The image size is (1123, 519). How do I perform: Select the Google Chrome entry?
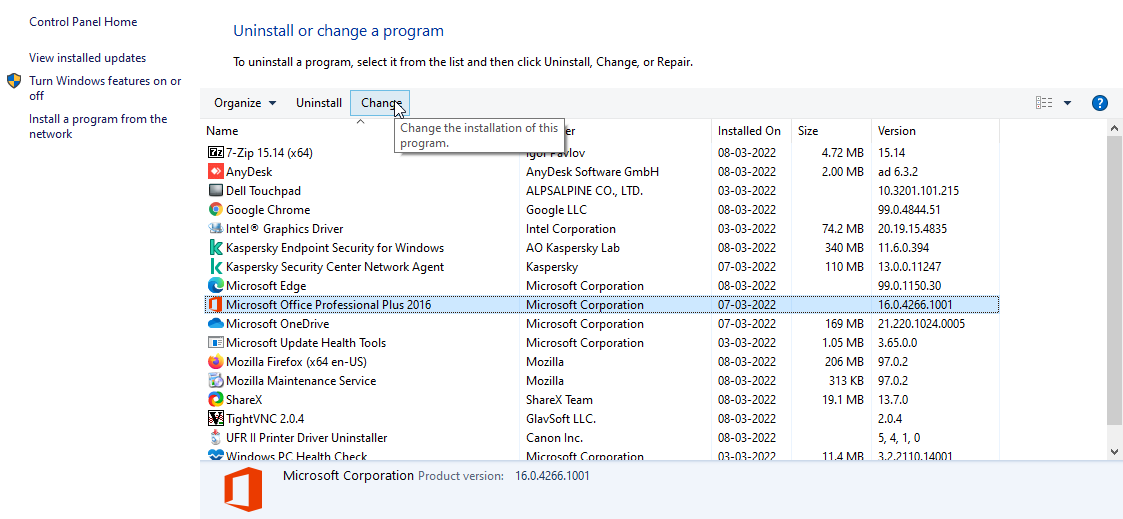pyautogui.click(x=268, y=210)
